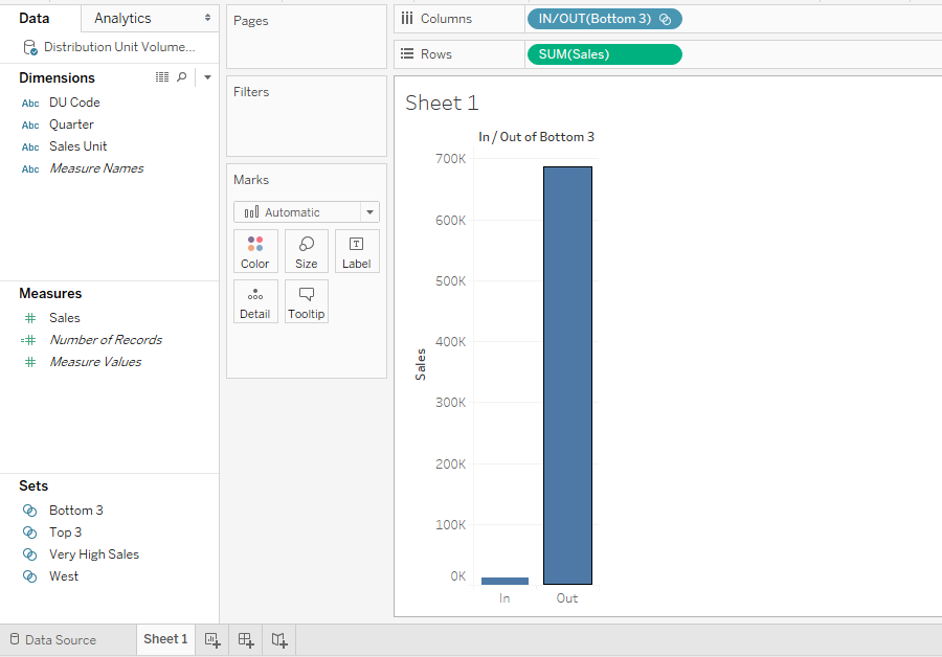
Task: Click the Abc data type icon beside DU Code
Action: (29, 102)
